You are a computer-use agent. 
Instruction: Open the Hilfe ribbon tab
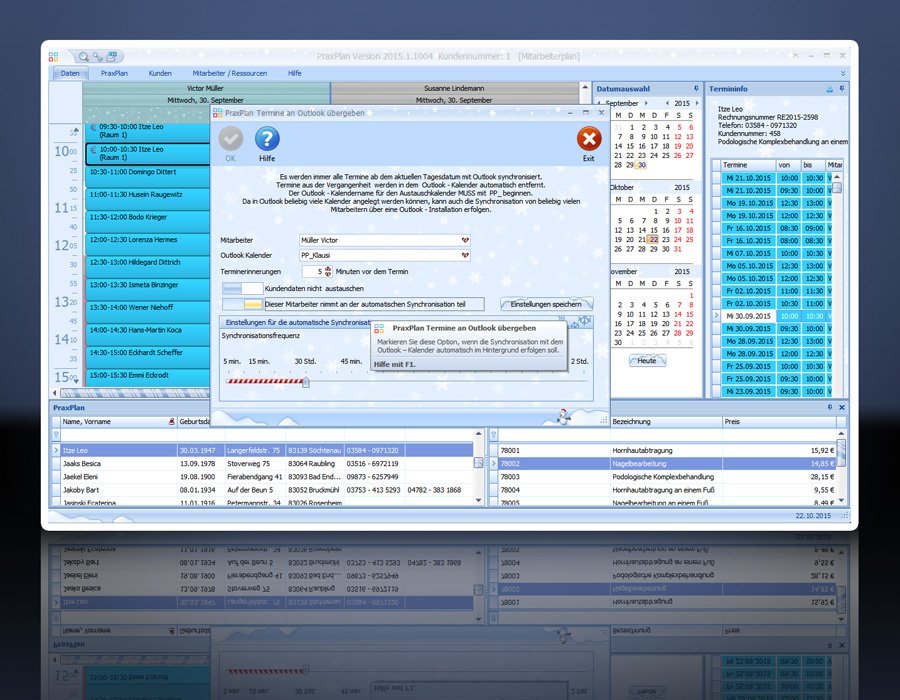click(x=294, y=73)
